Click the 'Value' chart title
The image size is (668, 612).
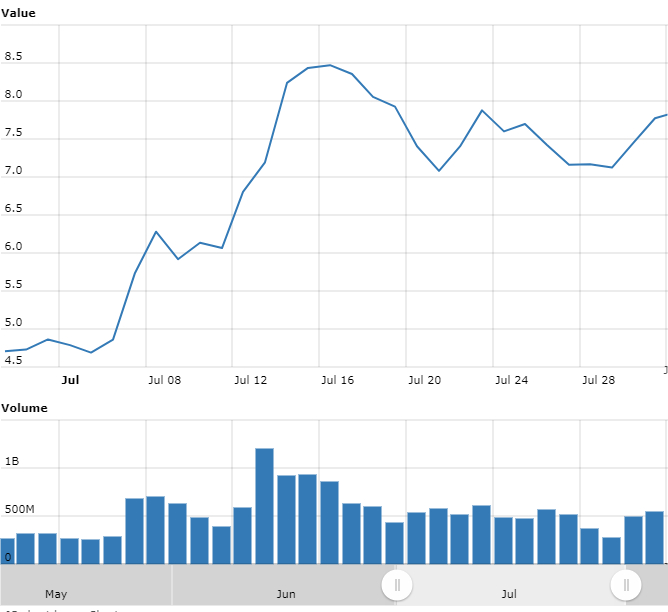click(18, 13)
